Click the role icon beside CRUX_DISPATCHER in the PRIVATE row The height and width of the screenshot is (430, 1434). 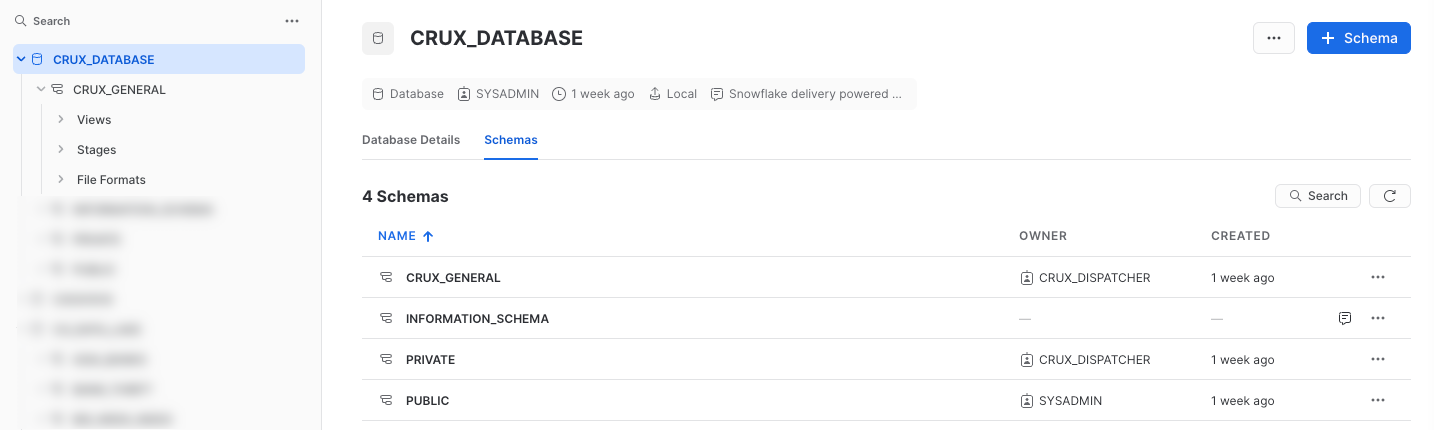(x=1026, y=360)
